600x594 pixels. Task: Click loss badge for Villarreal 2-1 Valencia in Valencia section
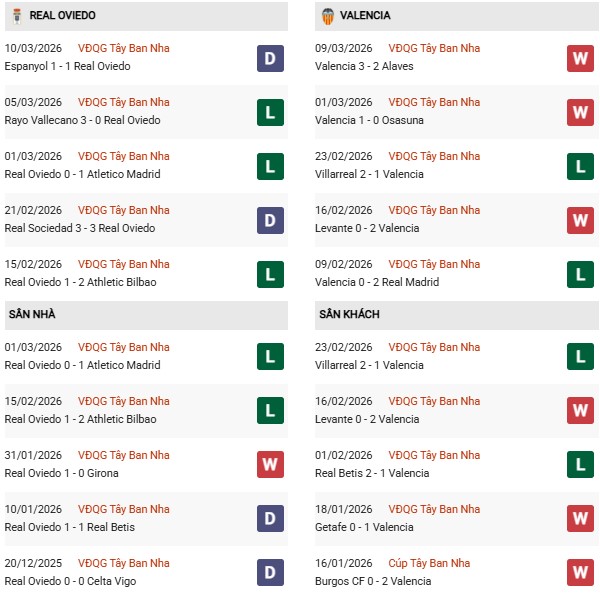click(x=581, y=166)
